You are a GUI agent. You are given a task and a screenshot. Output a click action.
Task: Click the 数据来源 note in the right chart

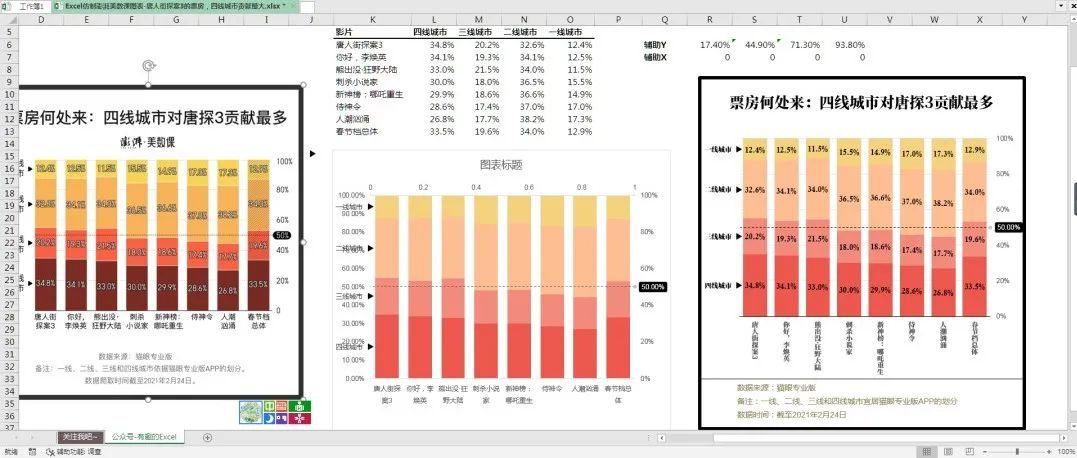[x=777, y=388]
